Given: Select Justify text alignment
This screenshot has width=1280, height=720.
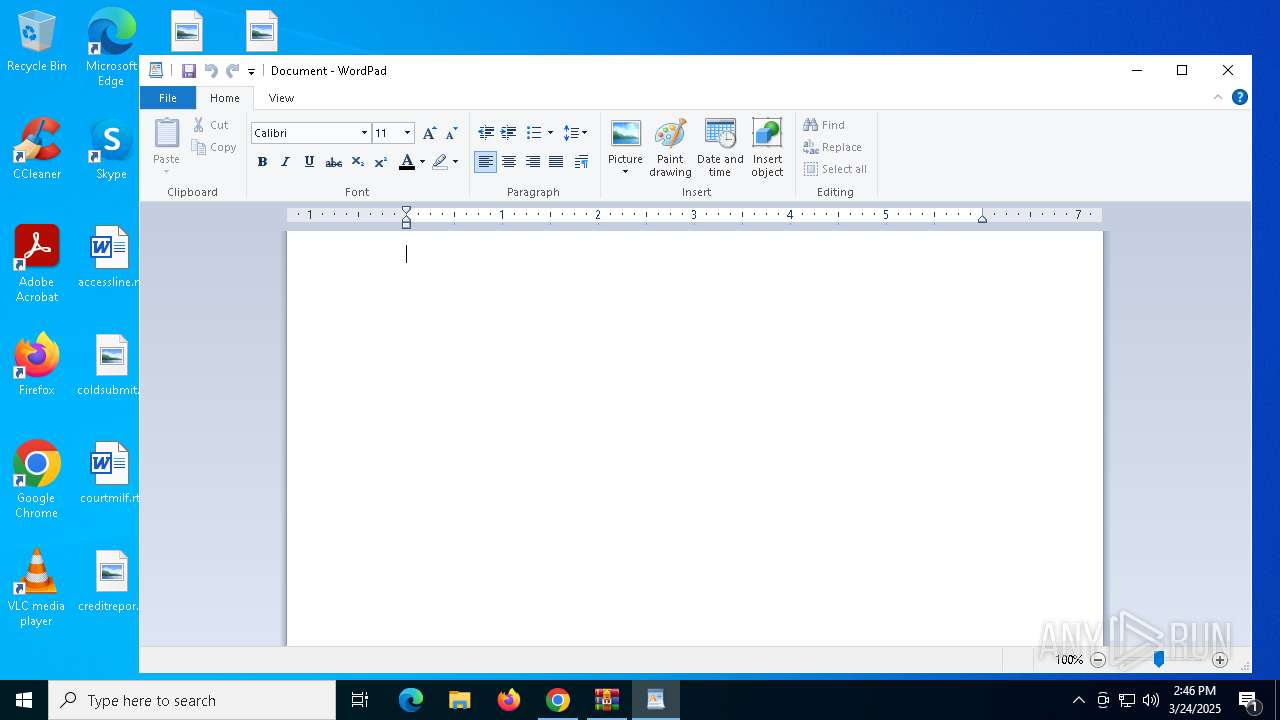Looking at the screenshot, I should point(556,162).
